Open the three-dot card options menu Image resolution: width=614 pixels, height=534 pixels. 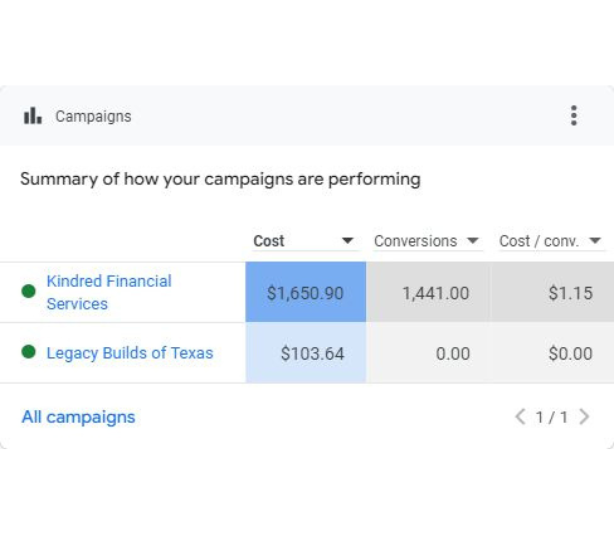[573, 116]
